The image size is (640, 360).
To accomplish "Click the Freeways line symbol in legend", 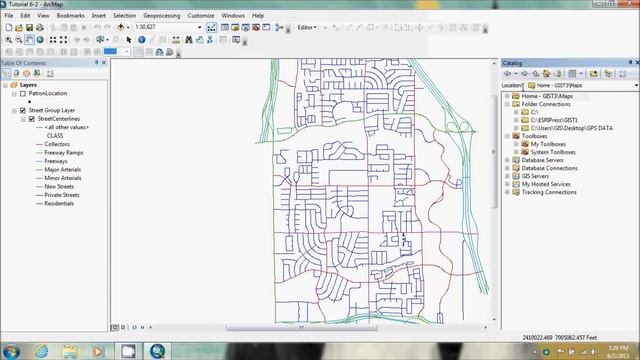I will pyautogui.click(x=39, y=161).
